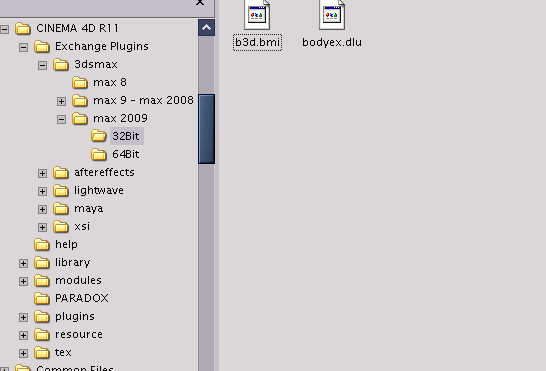Screen dimensions: 546x371
Task: Select the max 8 tree label
Action: (110, 82)
